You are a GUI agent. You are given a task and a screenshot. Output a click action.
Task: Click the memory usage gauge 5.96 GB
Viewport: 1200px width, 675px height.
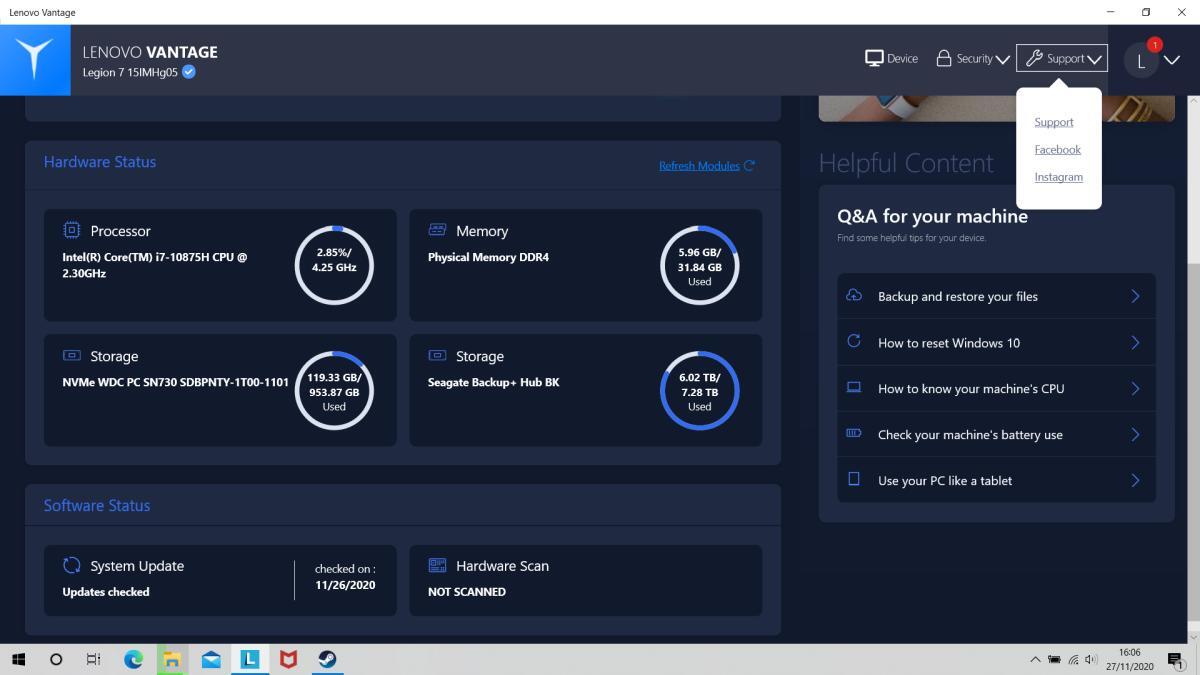click(x=700, y=265)
